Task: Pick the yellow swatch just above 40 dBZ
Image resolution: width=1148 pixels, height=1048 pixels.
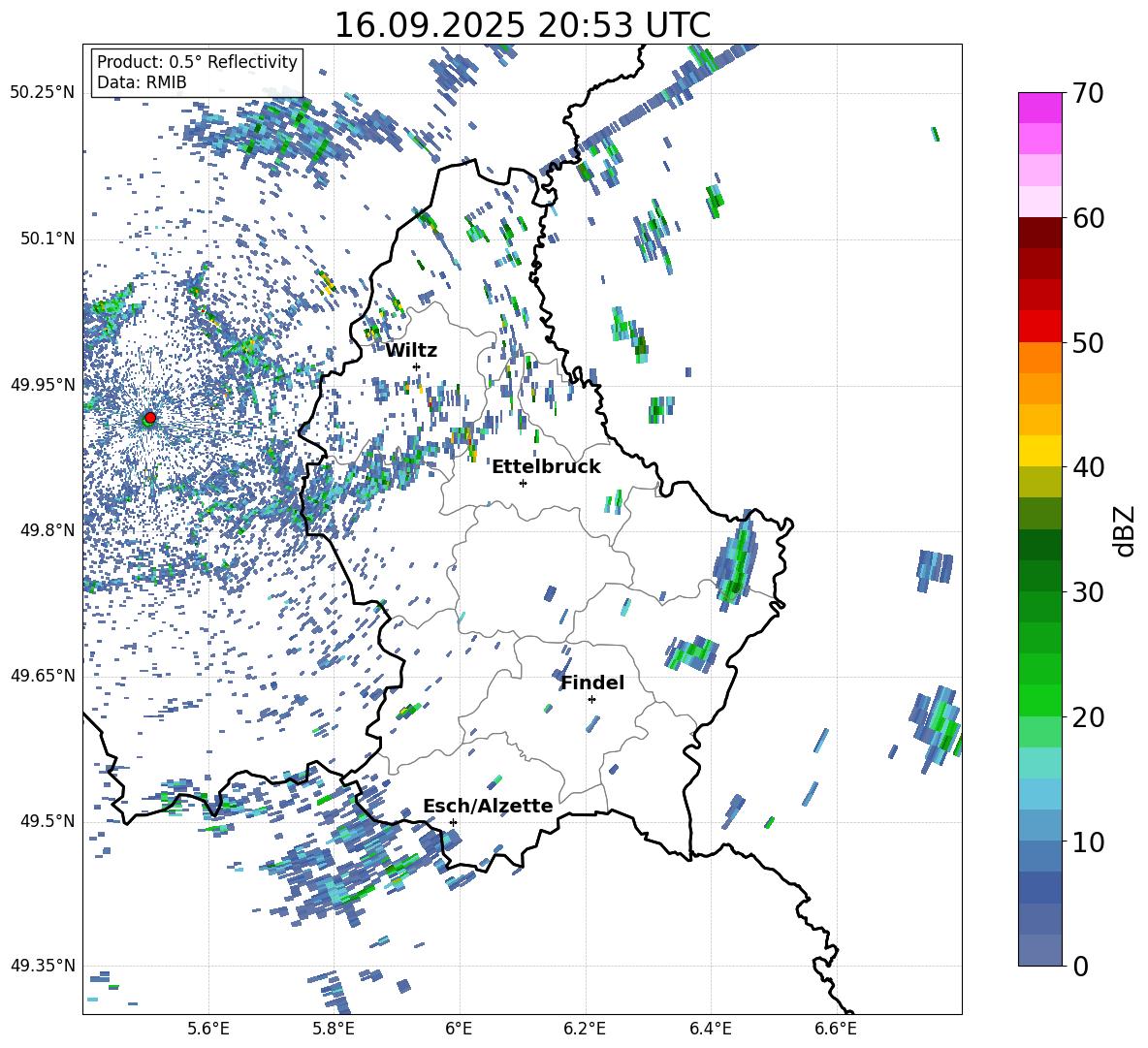Action: 1040,451
